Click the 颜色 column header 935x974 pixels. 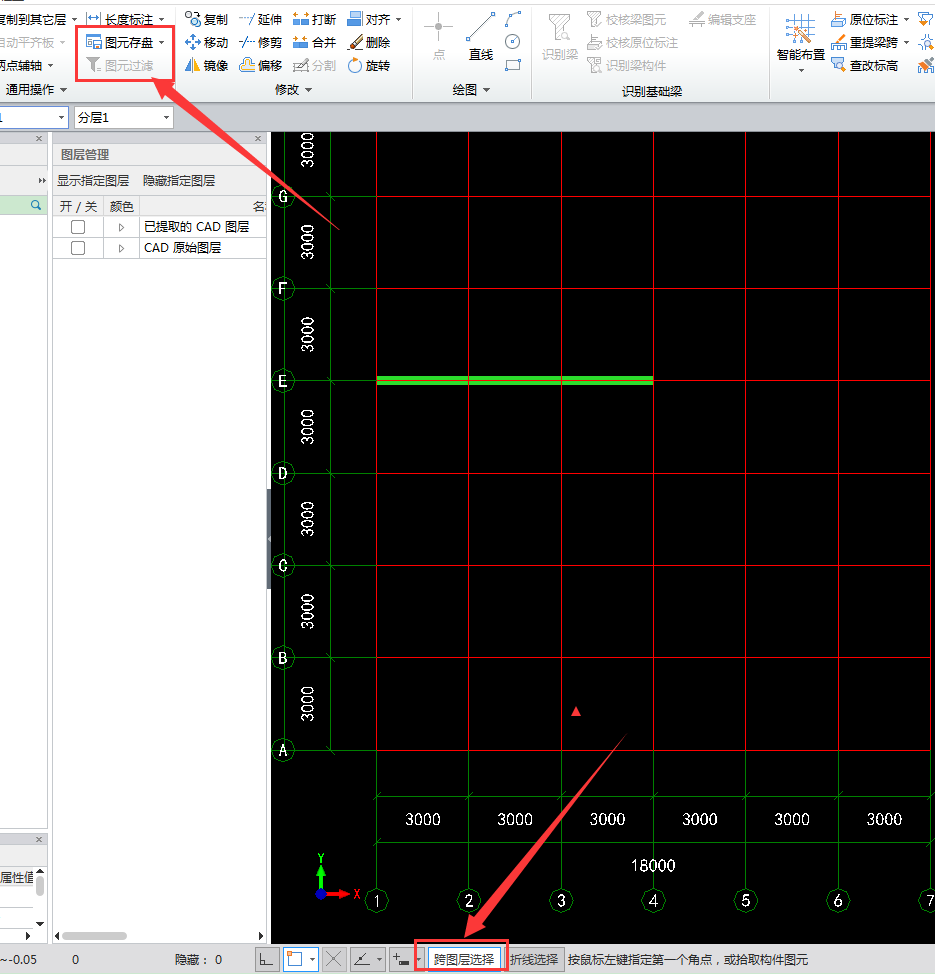pyautogui.click(x=121, y=206)
